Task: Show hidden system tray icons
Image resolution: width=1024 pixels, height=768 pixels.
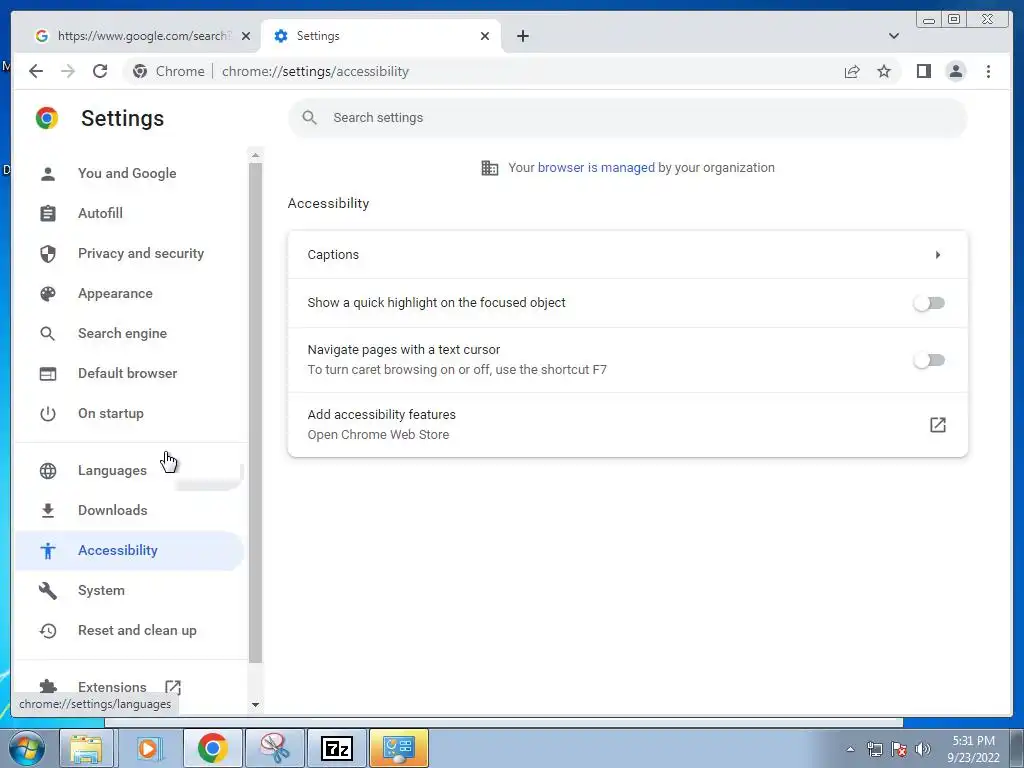Action: (x=850, y=749)
